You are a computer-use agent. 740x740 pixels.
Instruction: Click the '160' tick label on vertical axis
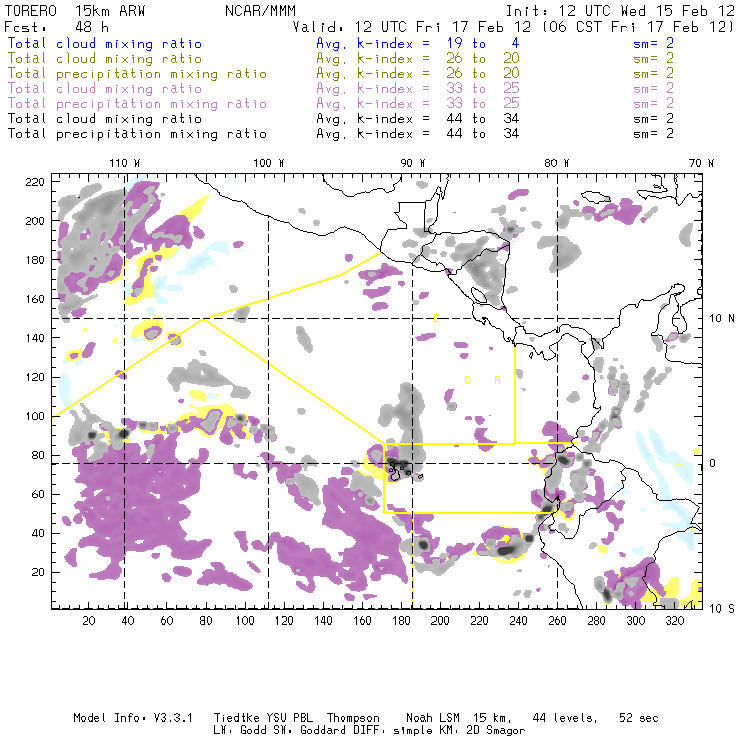click(35, 299)
